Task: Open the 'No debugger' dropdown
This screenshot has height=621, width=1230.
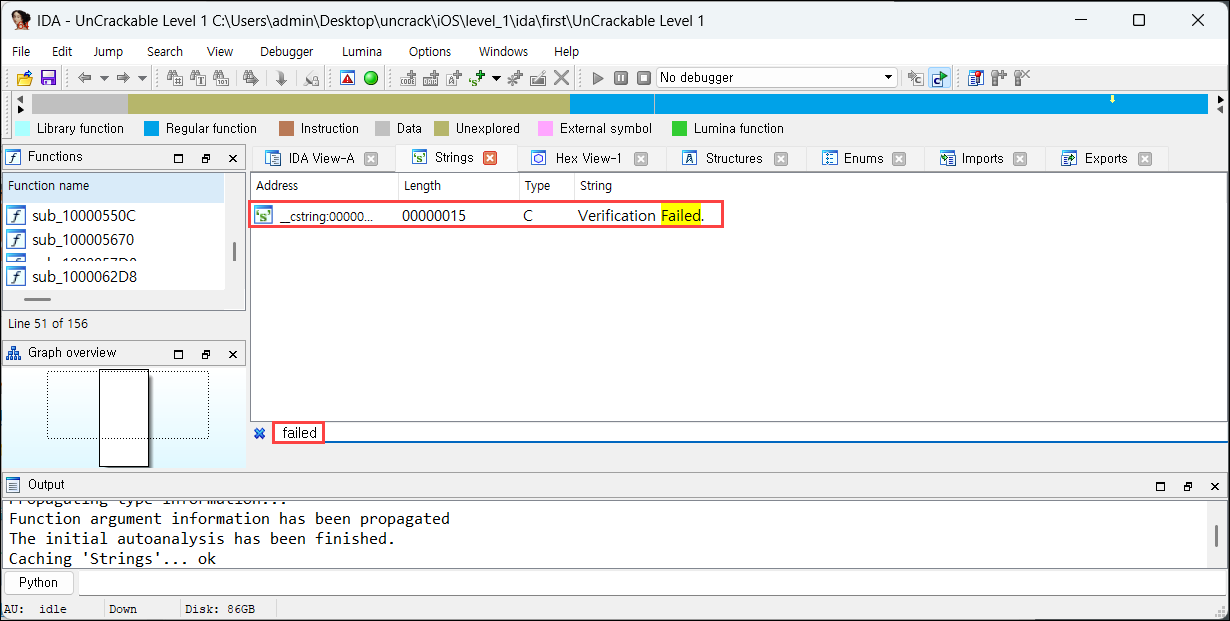Action: coord(777,78)
